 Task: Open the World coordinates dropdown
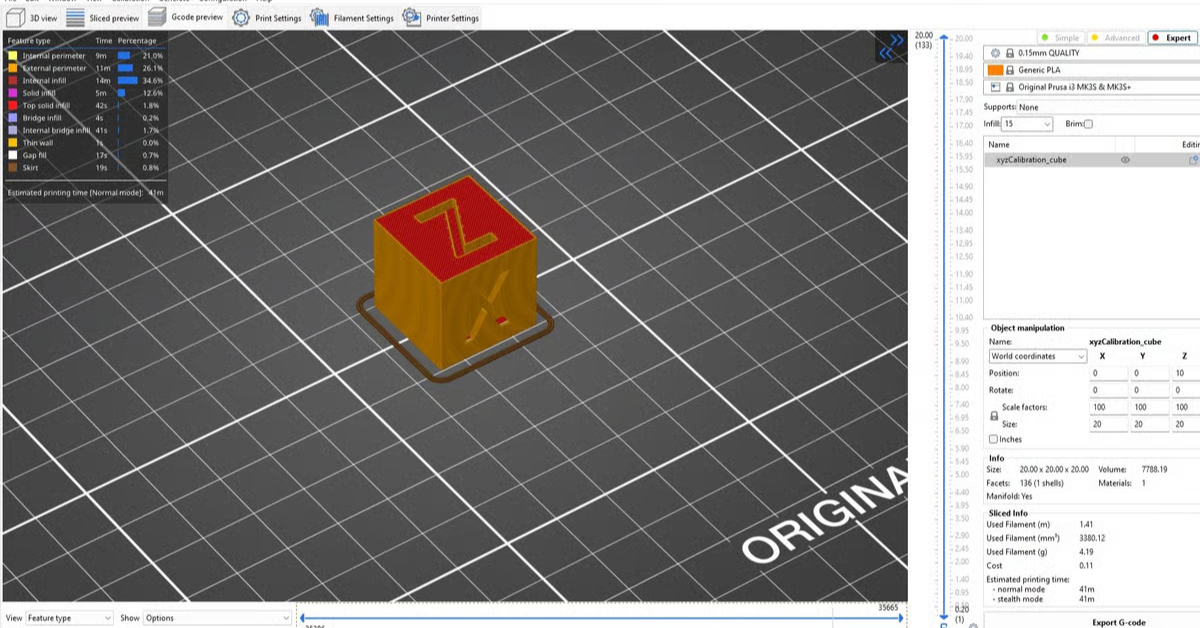pos(1037,356)
